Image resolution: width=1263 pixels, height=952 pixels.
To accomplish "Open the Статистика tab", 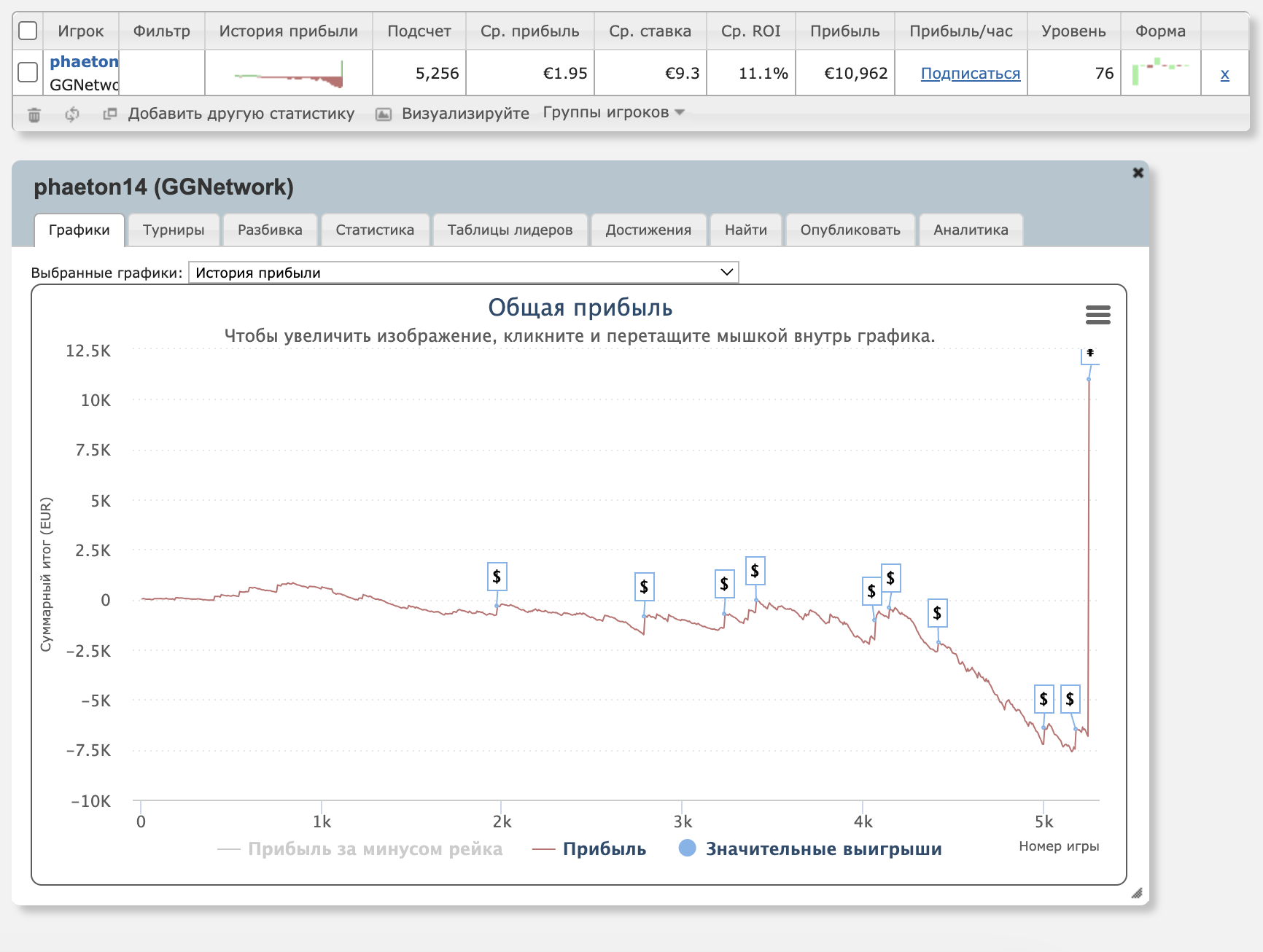I will (x=375, y=230).
